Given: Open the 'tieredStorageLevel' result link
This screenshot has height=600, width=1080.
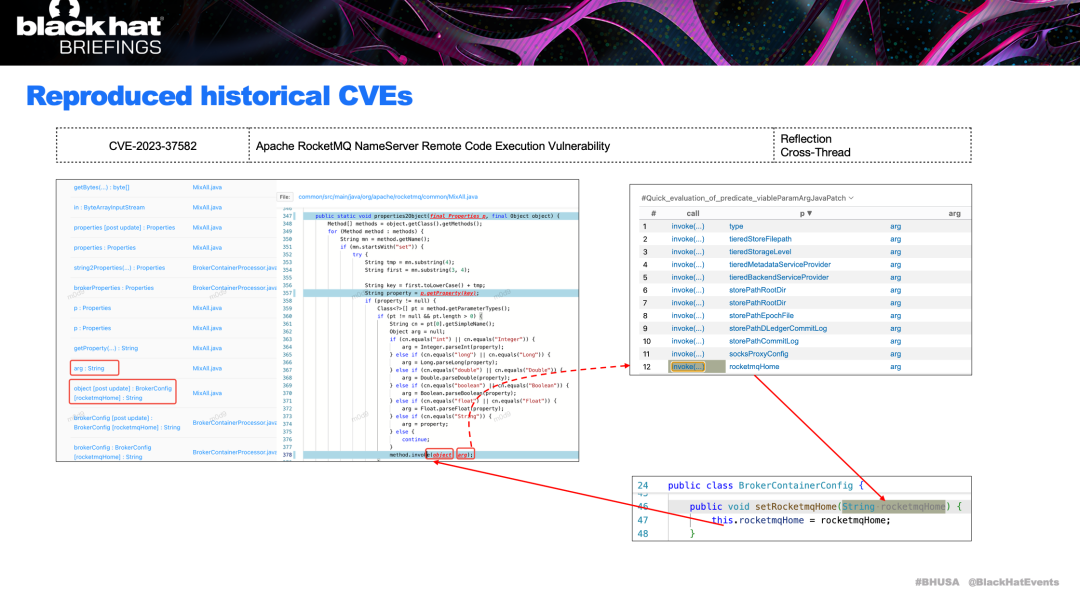Looking at the screenshot, I should click(760, 252).
